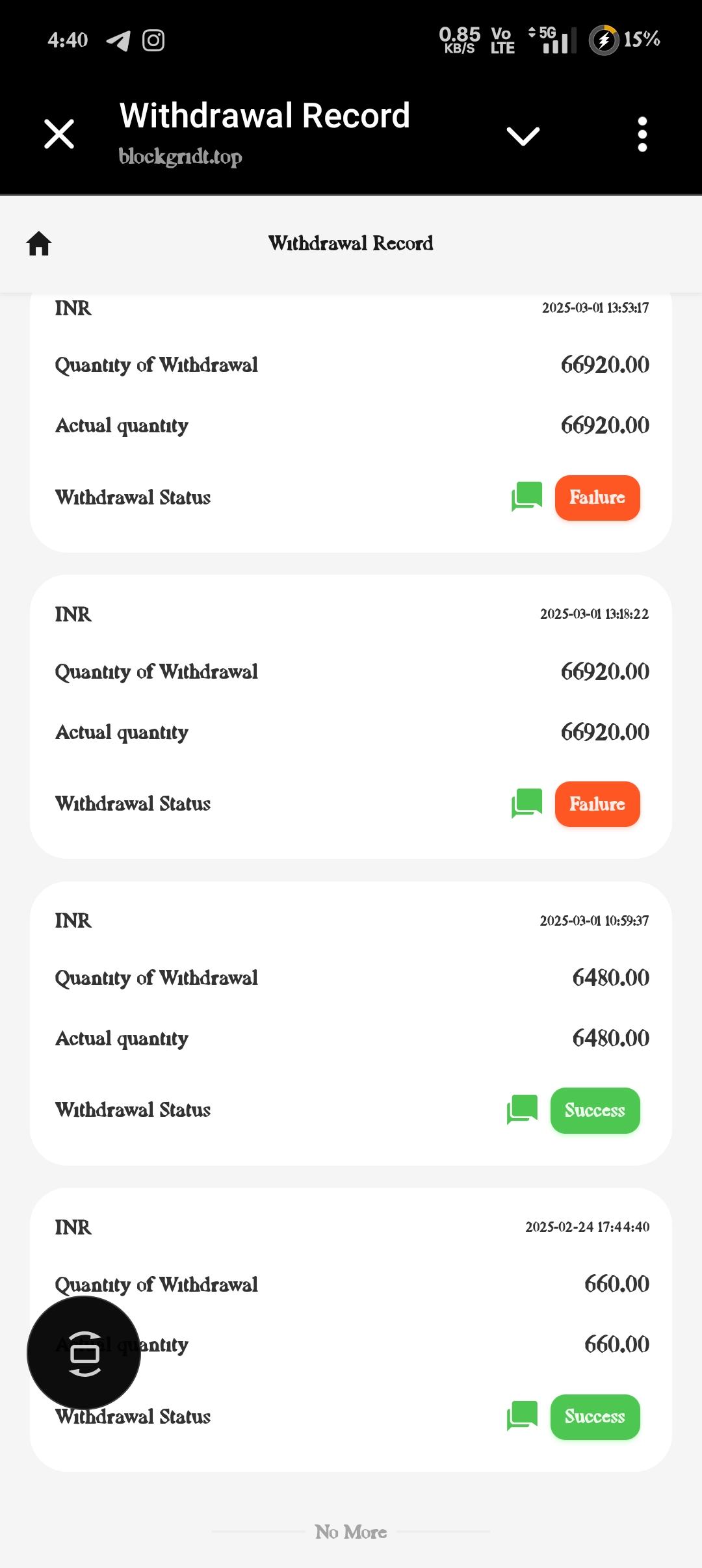
Task: Tap the battery charging indicator
Action: [x=604, y=40]
